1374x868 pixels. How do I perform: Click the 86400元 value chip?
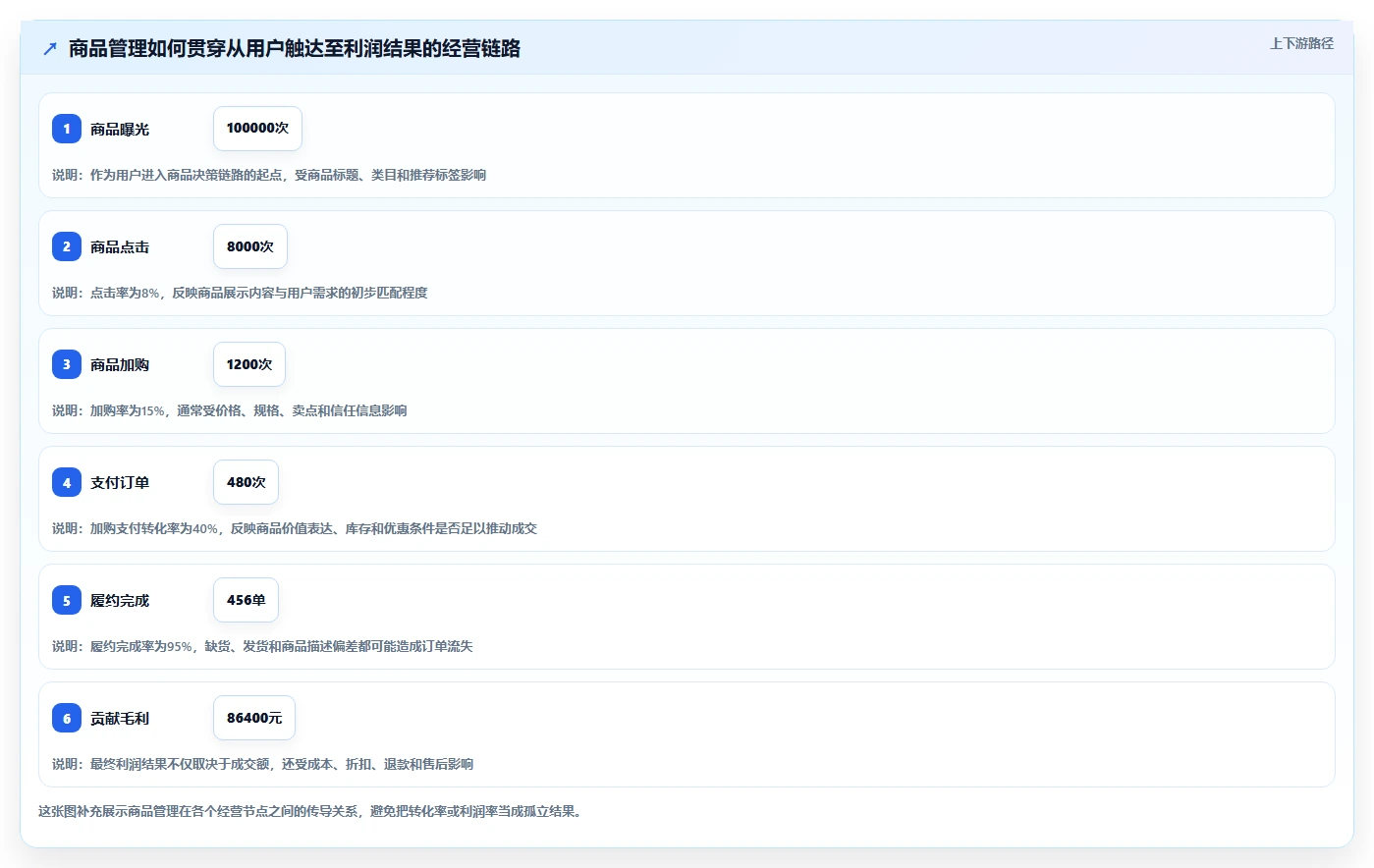(x=254, y=718)
